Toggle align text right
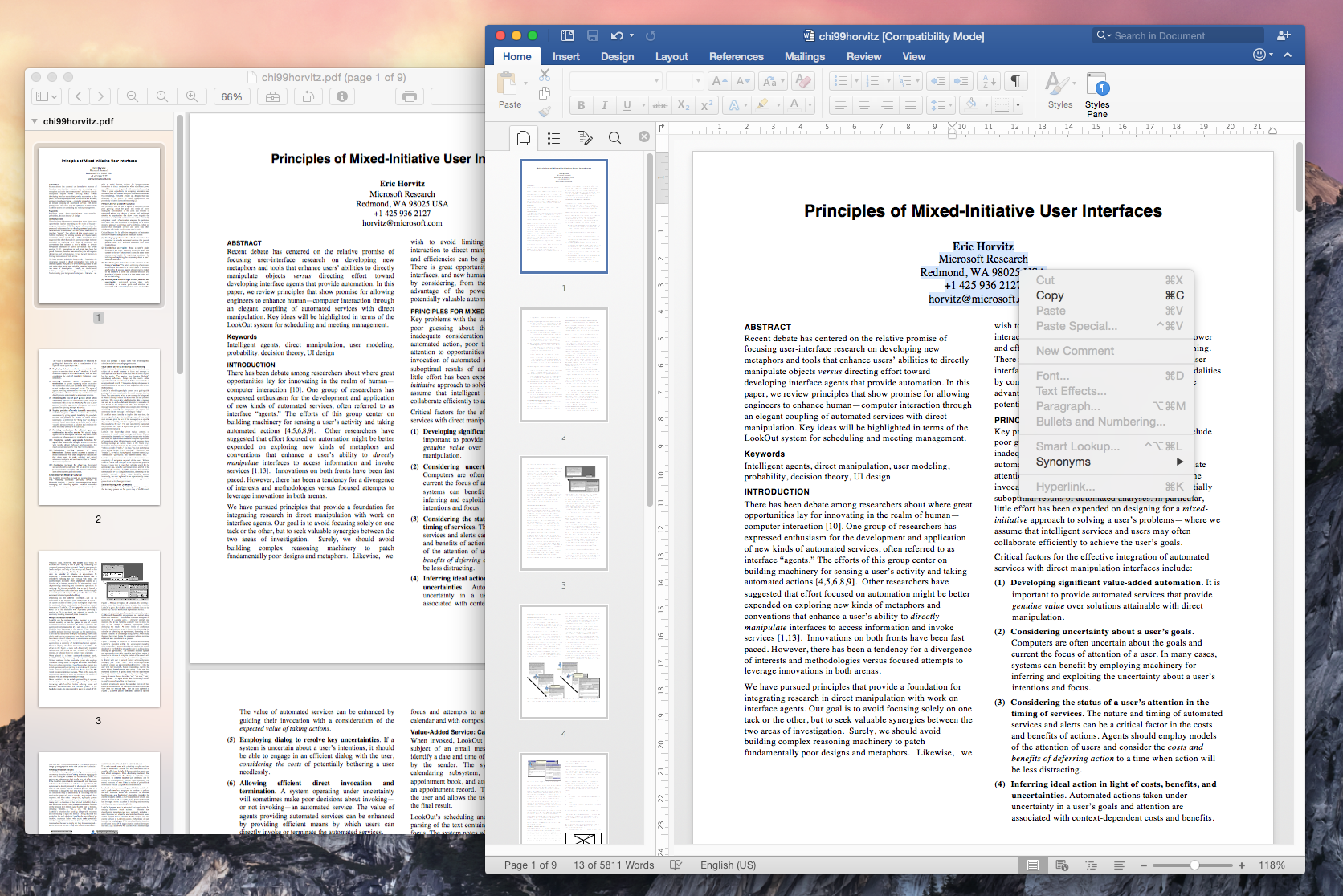This screenshot has height=896, width=1343. [887, 105]
